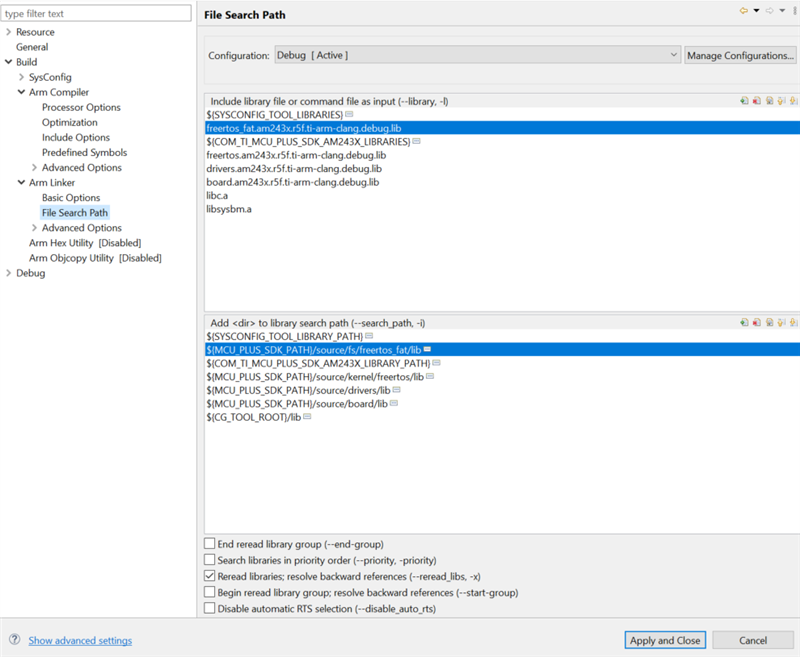Viewport: 800px width, 657px height.
Task: Click Move Up icon in library files list
Action: tap(781, 101)
